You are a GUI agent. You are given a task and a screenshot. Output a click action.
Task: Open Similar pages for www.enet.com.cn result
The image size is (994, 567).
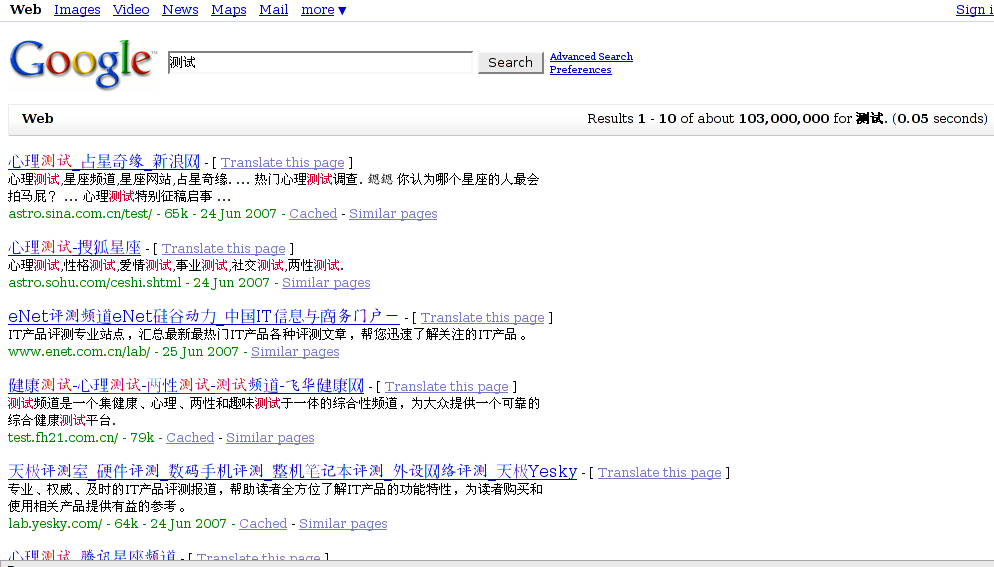(295, 351)
